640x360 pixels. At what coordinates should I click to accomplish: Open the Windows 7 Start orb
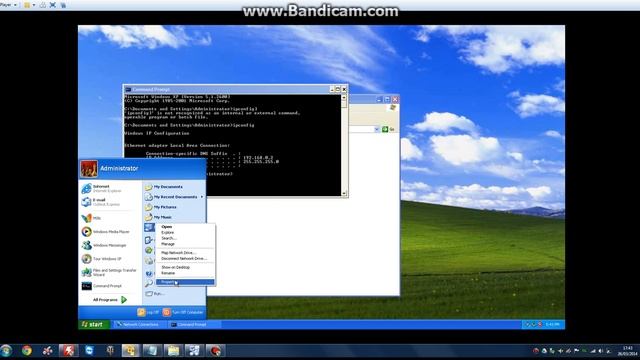[6, 351]
